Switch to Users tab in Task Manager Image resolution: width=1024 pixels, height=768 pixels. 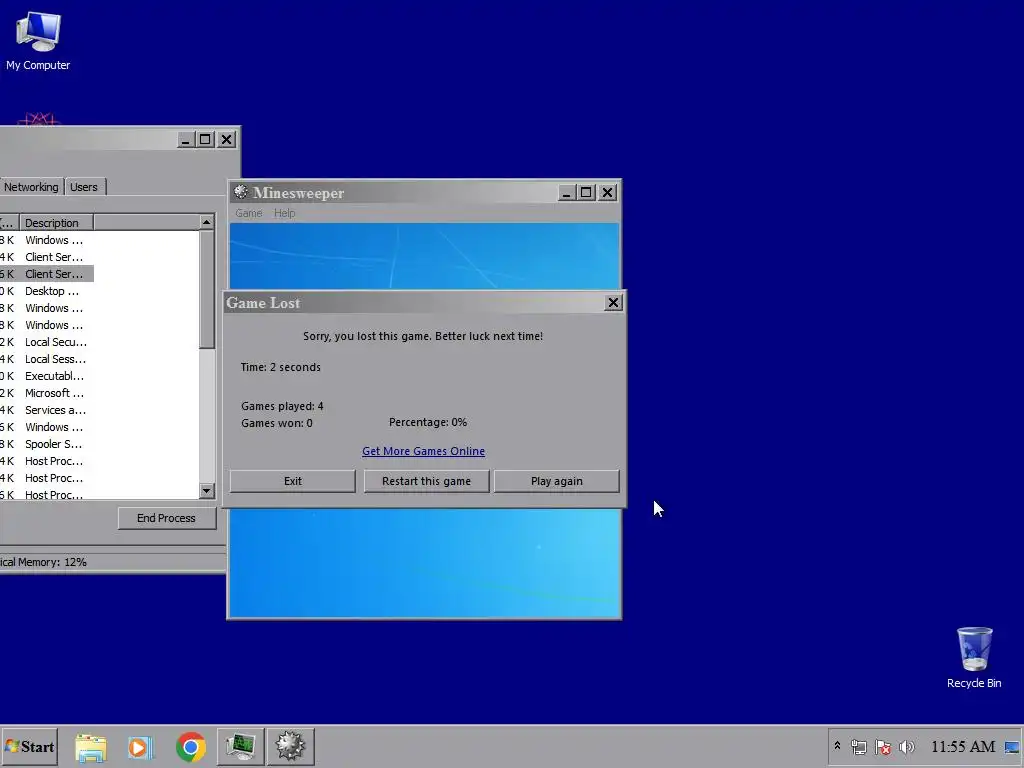[x=84, y=187]
